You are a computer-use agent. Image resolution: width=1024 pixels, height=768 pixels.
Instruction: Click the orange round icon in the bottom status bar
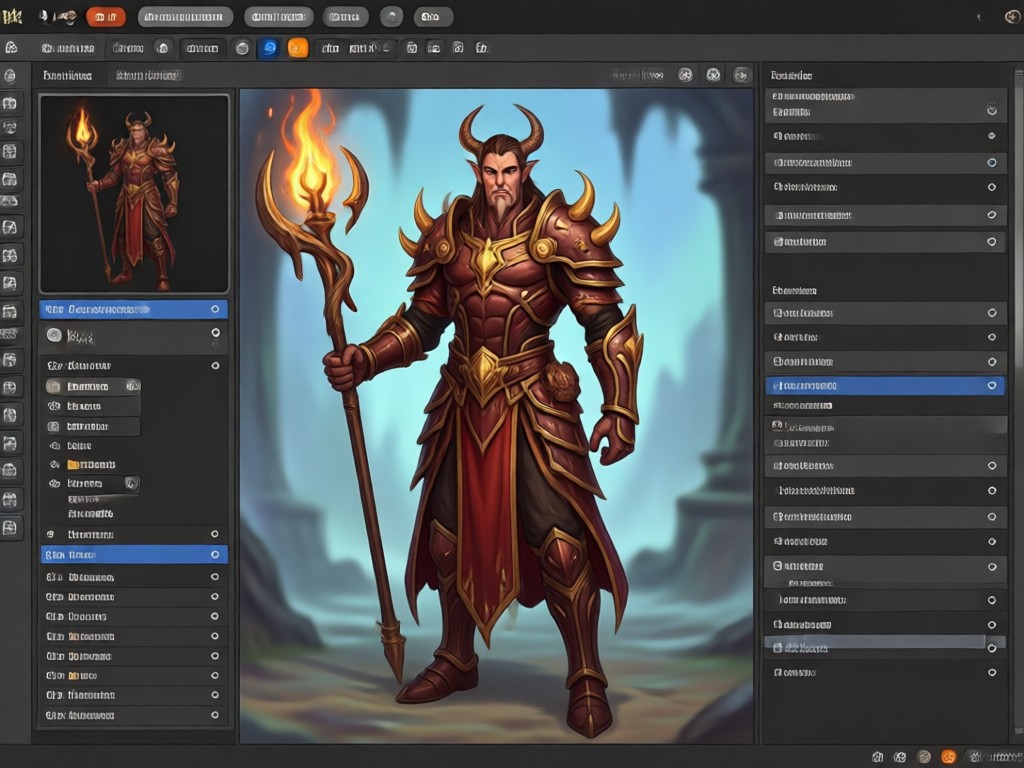(x=948, y=757)
